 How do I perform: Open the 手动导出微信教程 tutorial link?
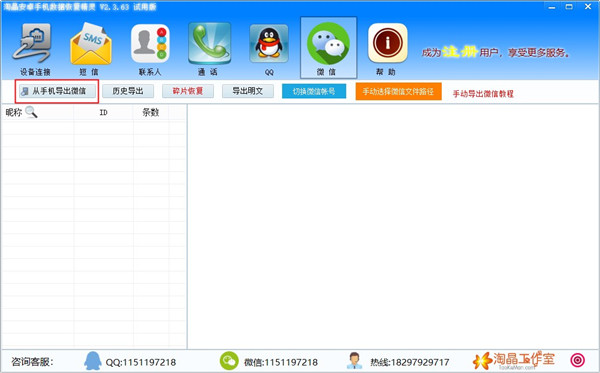click(483, 94)
